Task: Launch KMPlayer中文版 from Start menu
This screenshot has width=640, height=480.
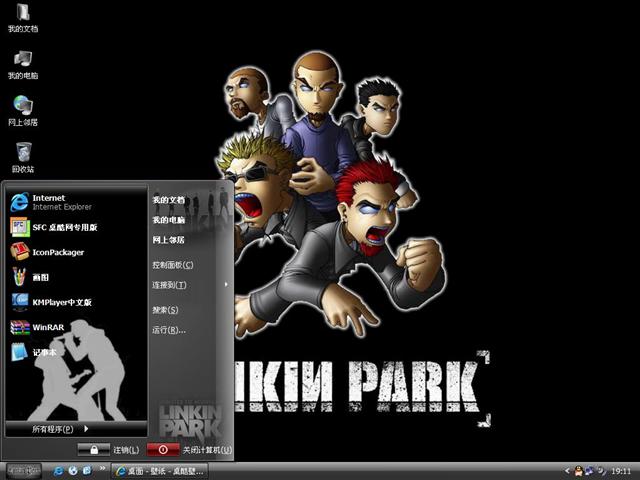Action: coord(76,302)
